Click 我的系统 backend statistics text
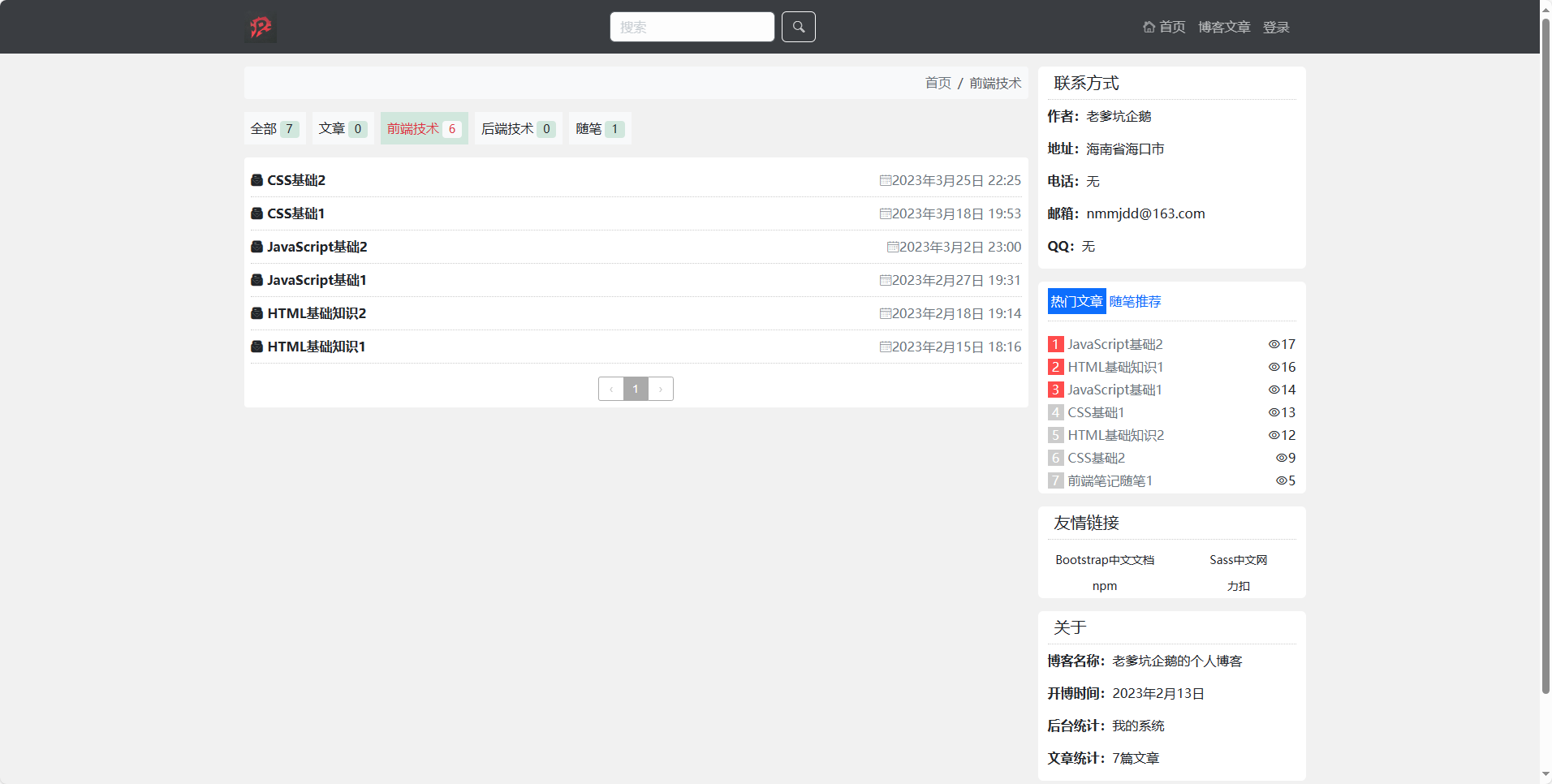This screenshot has width=1552, height=784. point(1138,726)
